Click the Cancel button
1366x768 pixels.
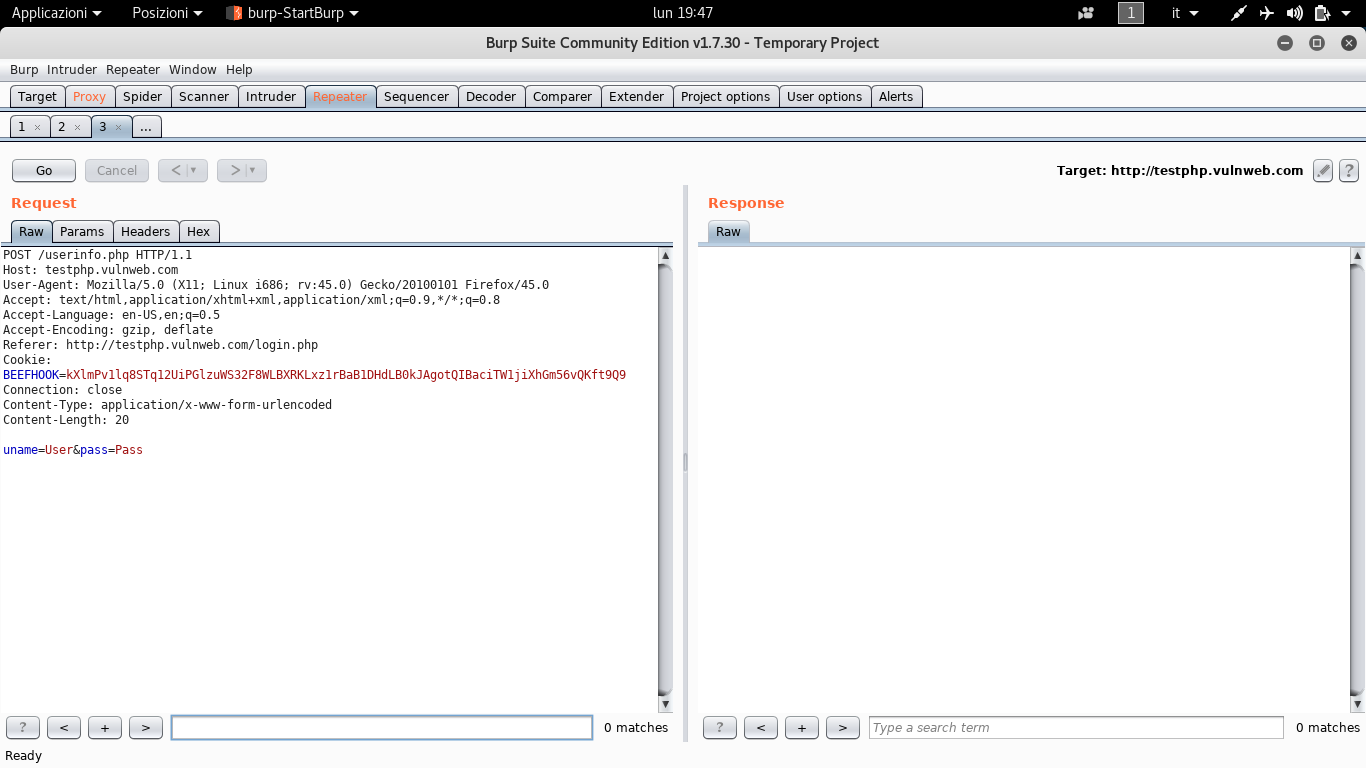pos(117,171)
